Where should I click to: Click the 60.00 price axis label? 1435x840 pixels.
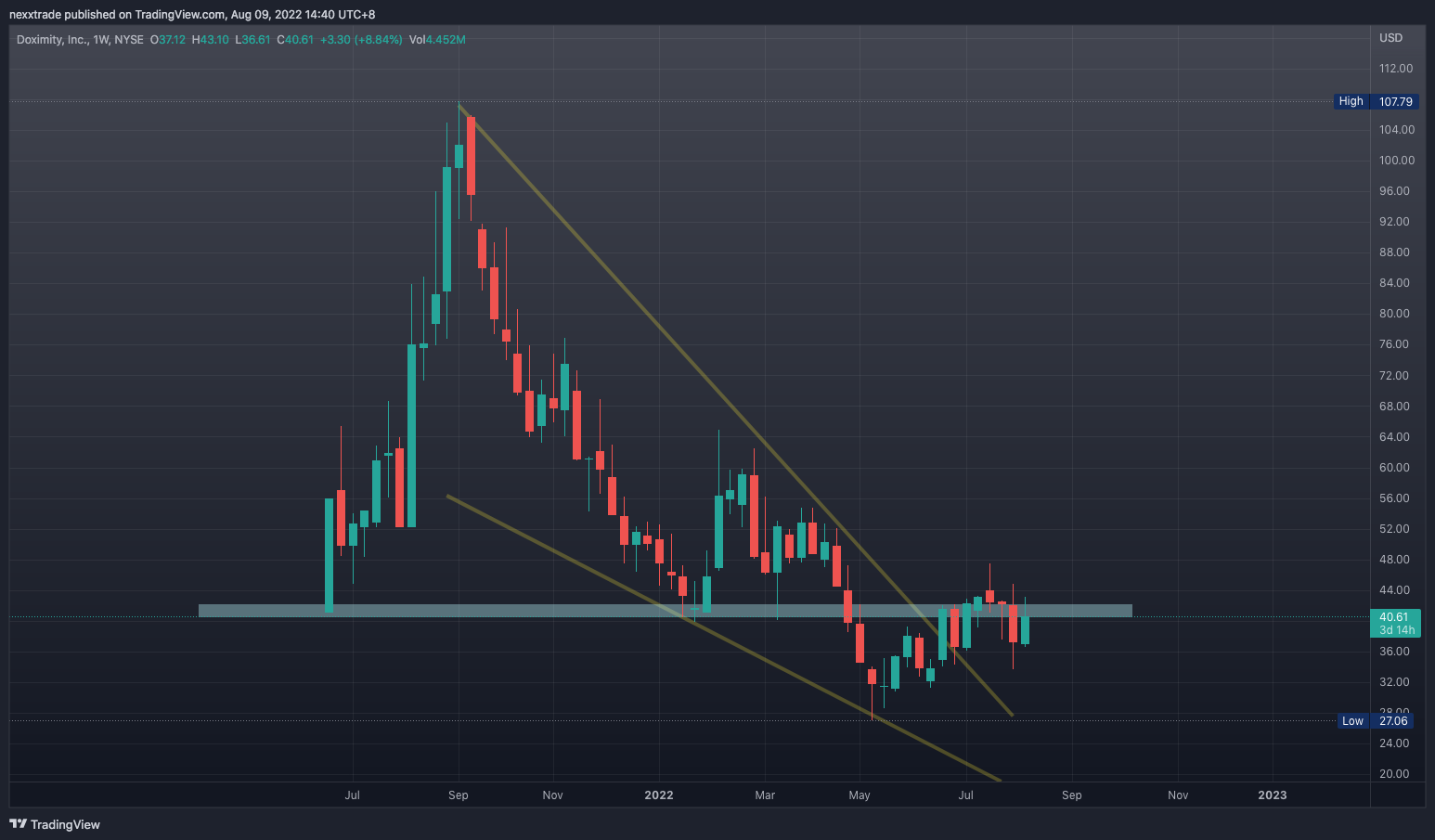1394,468
